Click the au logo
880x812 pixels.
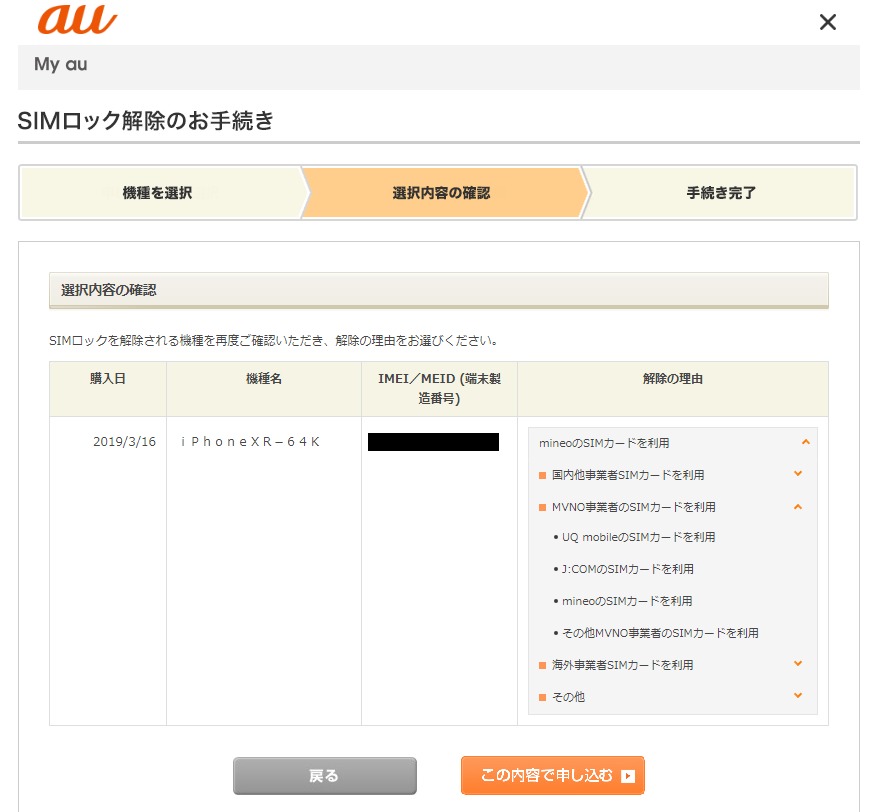[x=77, y=21]
